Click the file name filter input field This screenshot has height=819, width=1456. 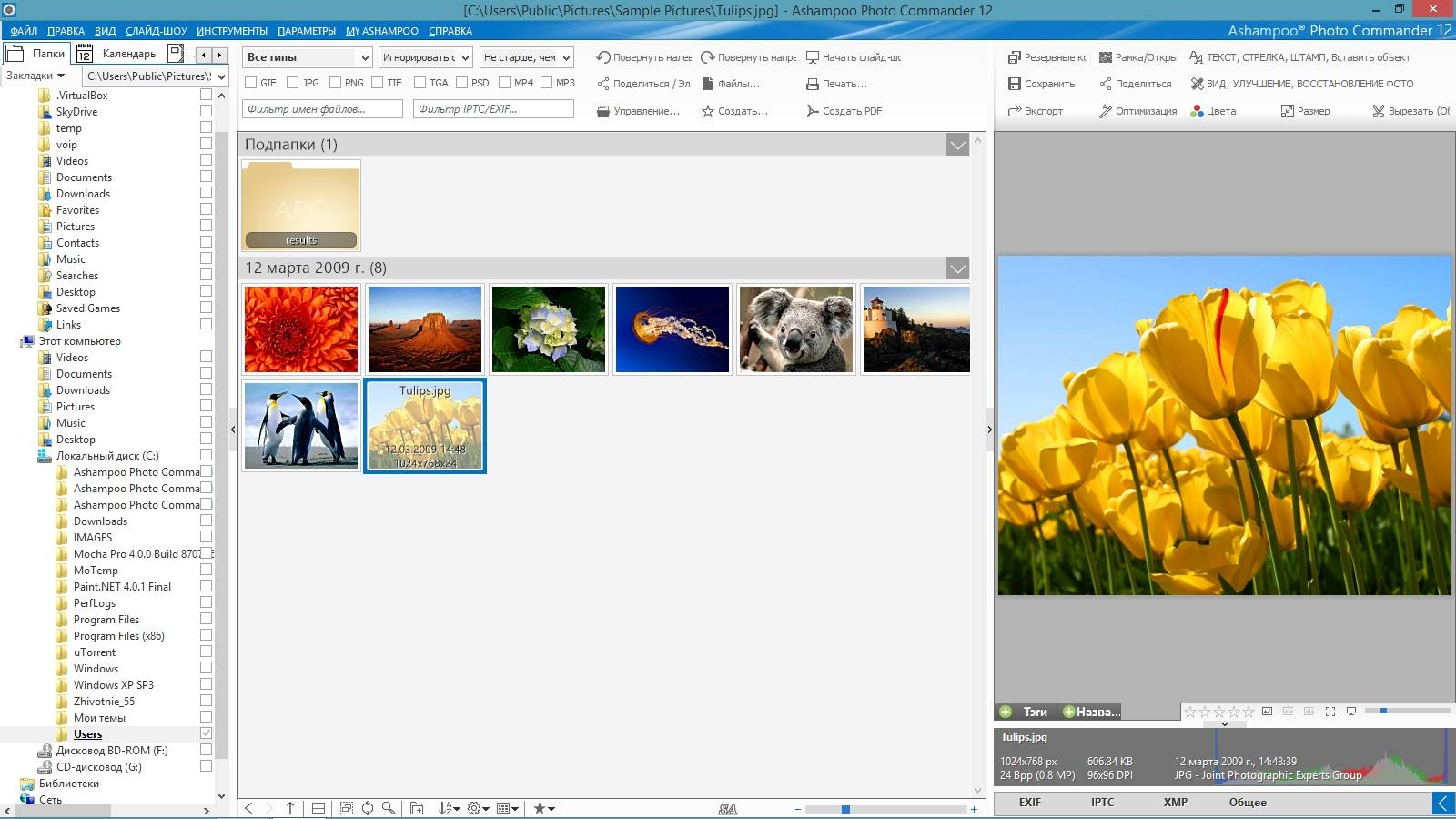323,109
